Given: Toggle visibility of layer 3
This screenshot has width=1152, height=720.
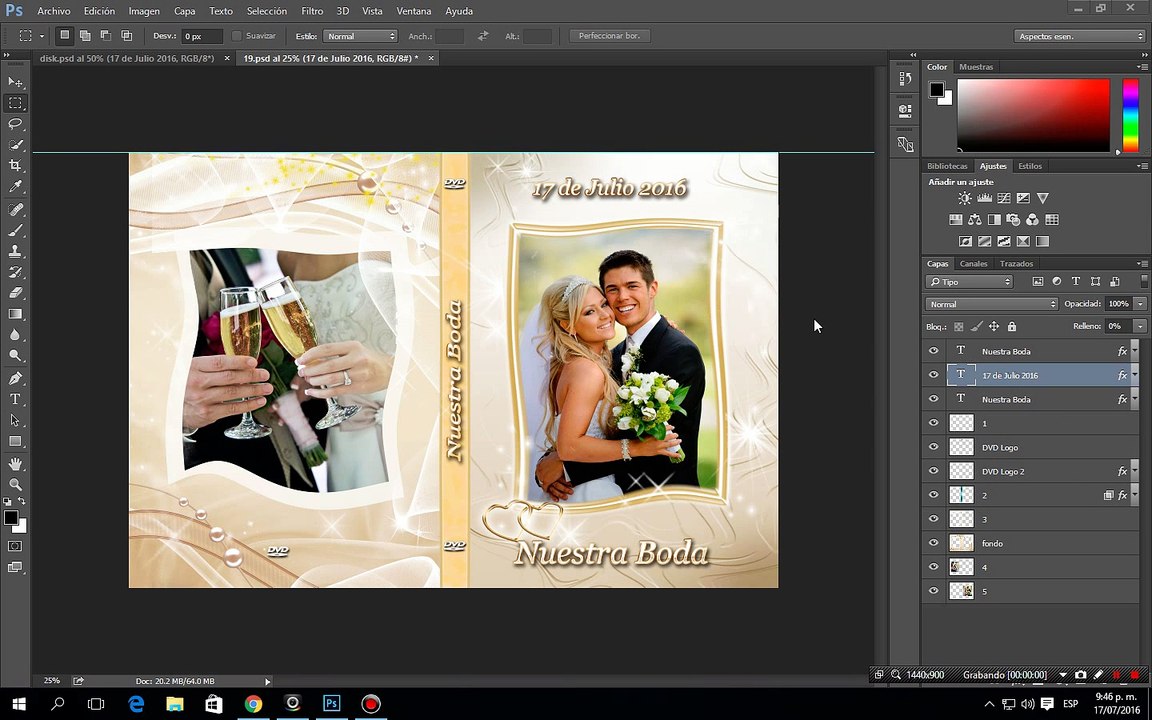Looking at the screenshot, I should pos(934,519).
